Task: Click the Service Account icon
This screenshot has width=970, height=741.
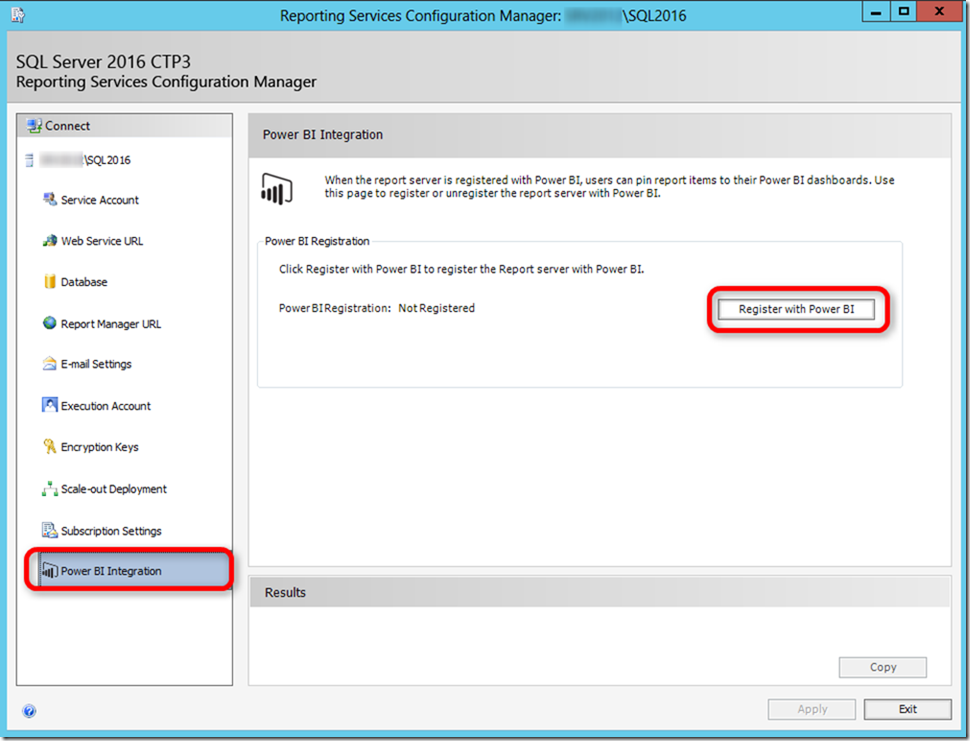Action: (49, 199)
